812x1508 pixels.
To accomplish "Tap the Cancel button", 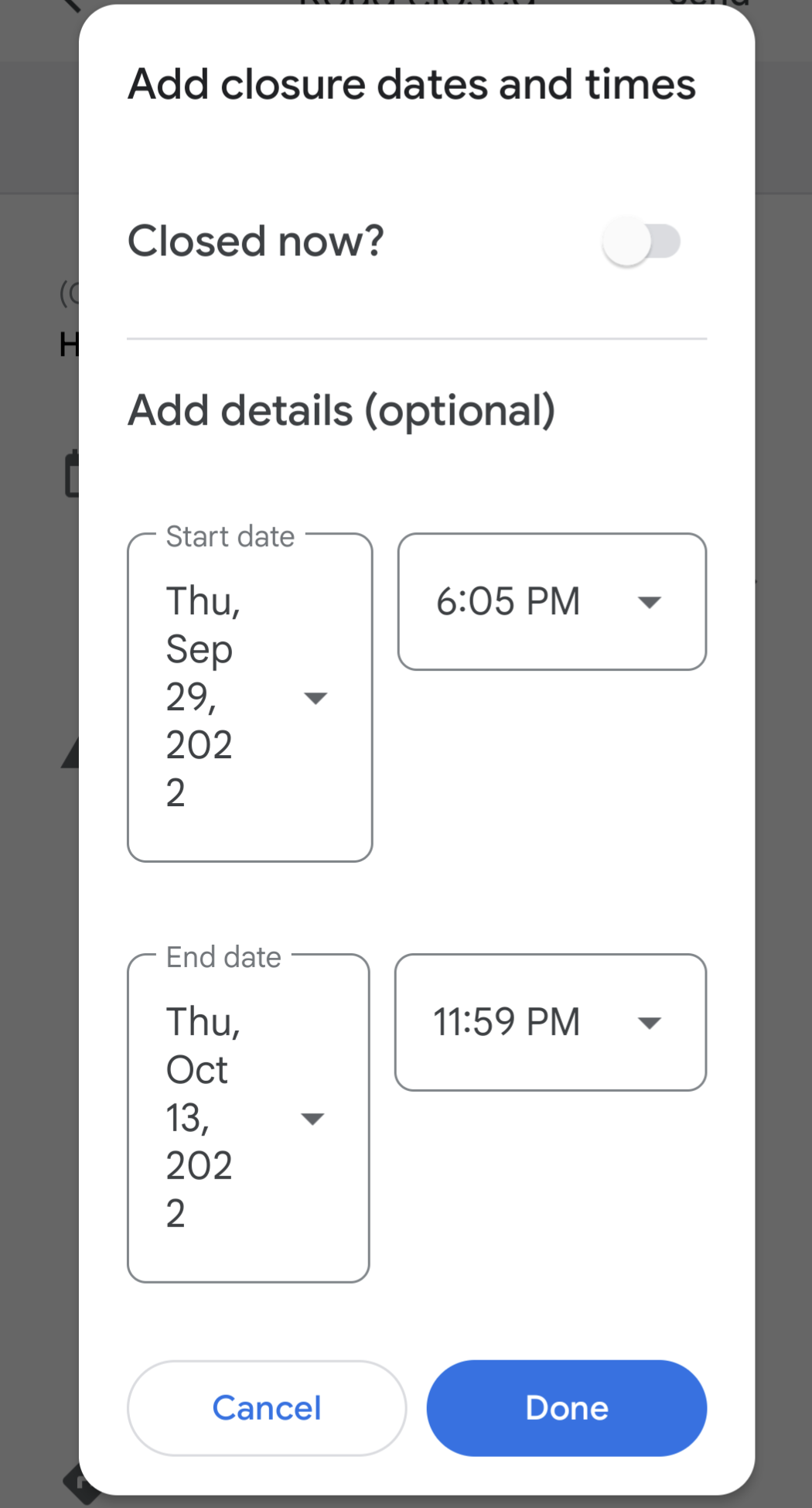I will click(x=267, y=1408).
